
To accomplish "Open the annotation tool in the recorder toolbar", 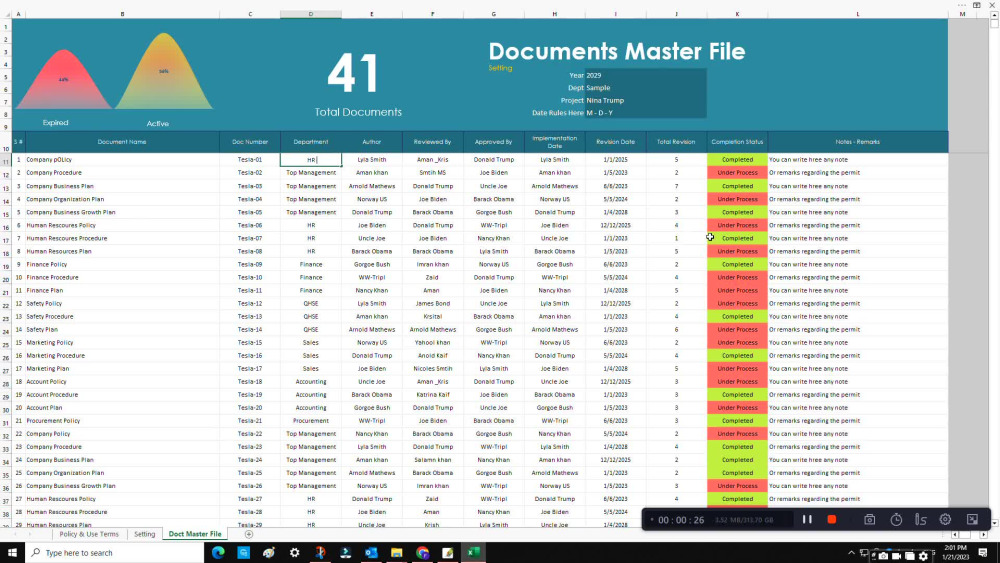I will 920,520.
